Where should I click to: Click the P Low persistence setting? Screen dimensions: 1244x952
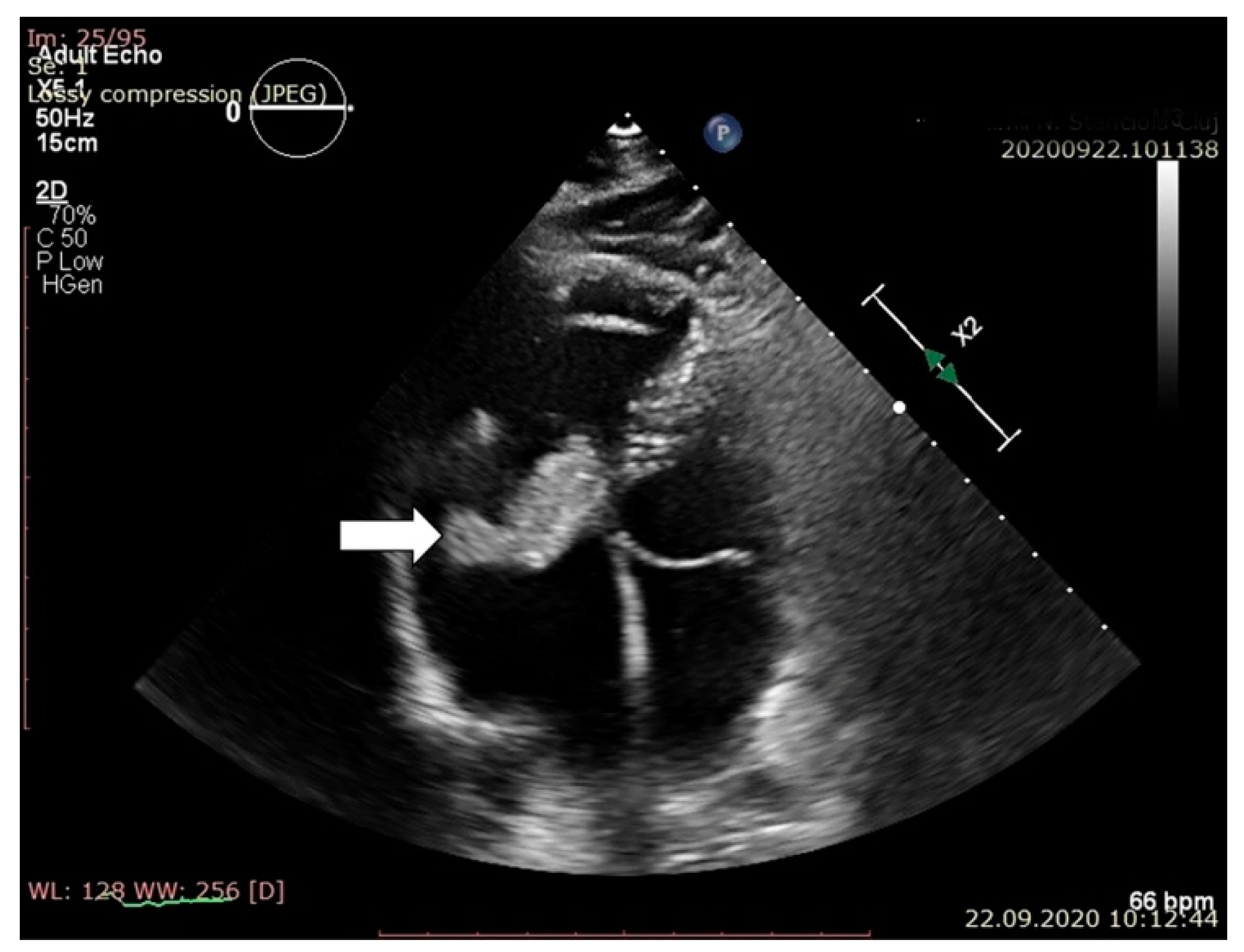70,261
